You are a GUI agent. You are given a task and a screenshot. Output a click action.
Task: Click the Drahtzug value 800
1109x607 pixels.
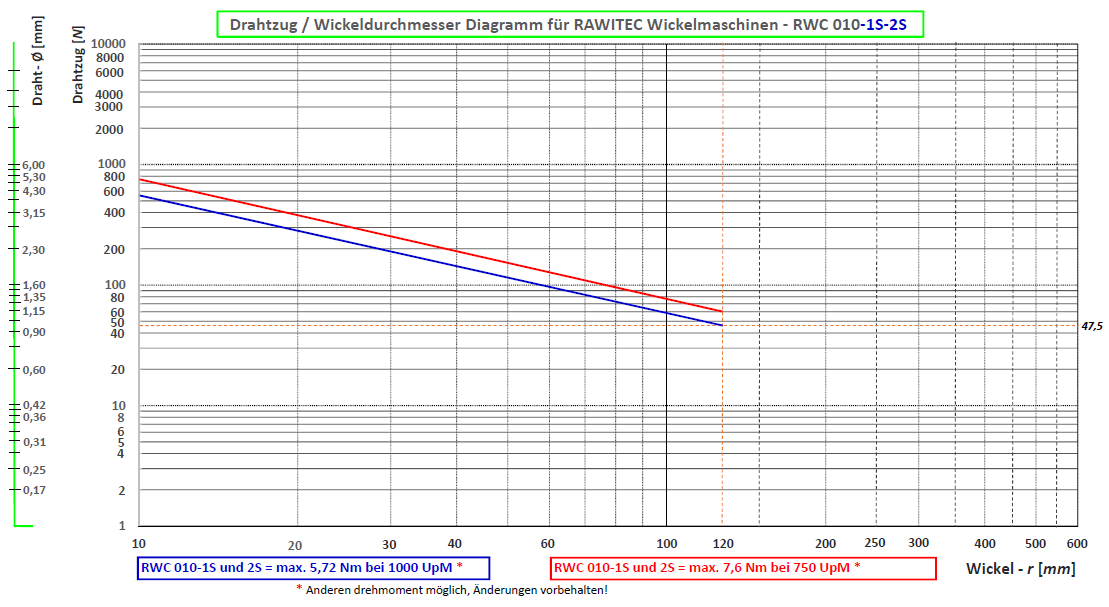[x=114, y=177]
